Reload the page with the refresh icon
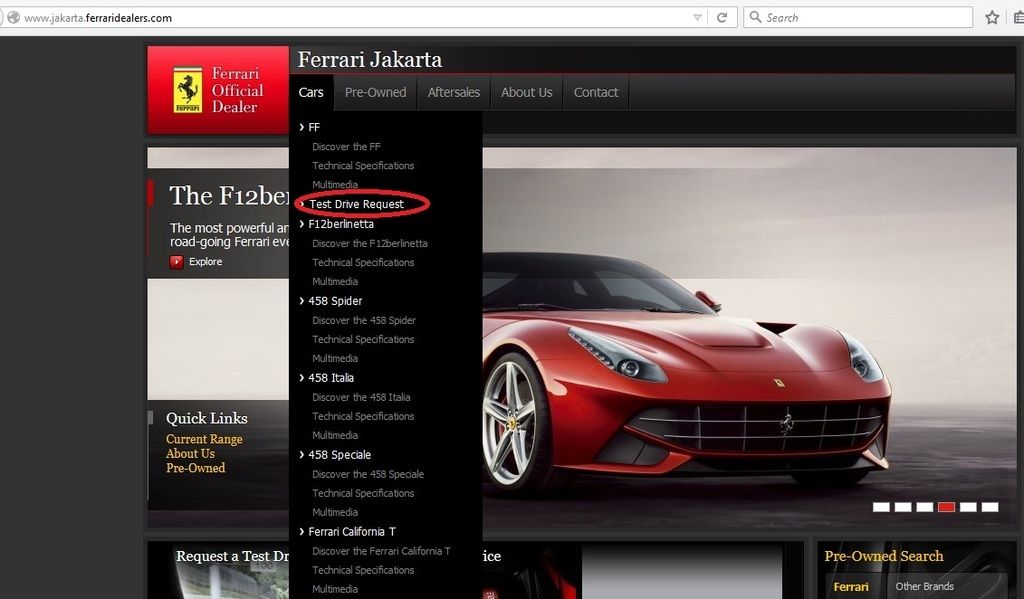Image resolution: width=1024 pixels, height=599 pixels. point(722,18)
